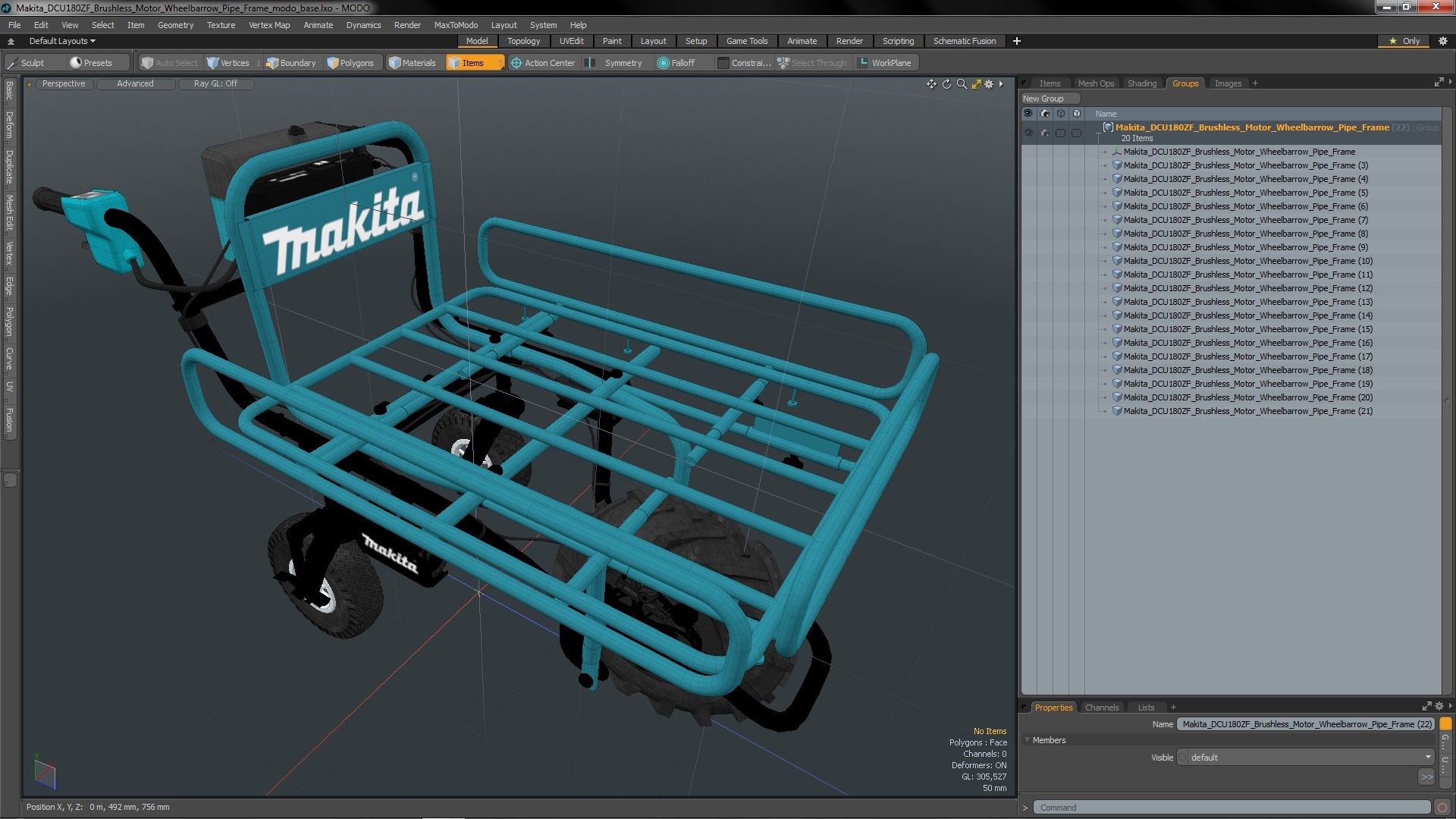Screen dimensions: 1456x819
Task: Open viewport settings gear icon
Action: click(x=989, y=84)
